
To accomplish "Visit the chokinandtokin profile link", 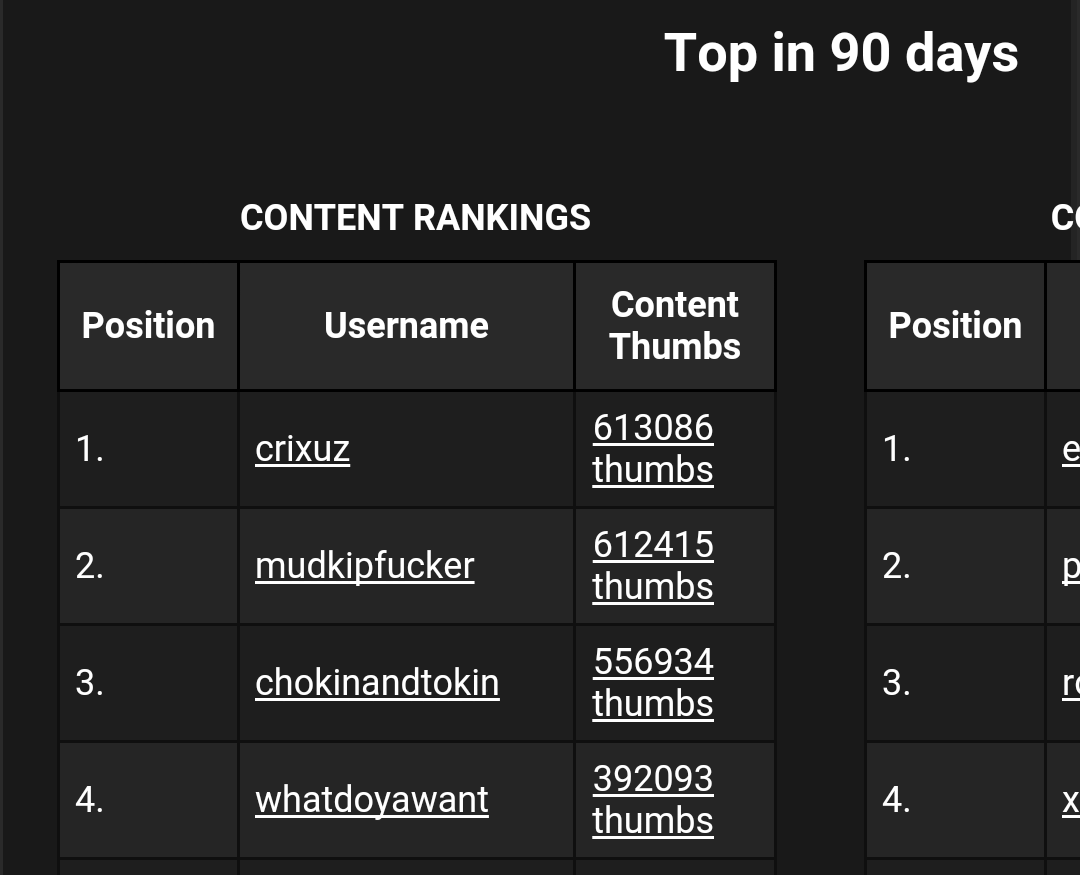I will (x=376, y=683).
